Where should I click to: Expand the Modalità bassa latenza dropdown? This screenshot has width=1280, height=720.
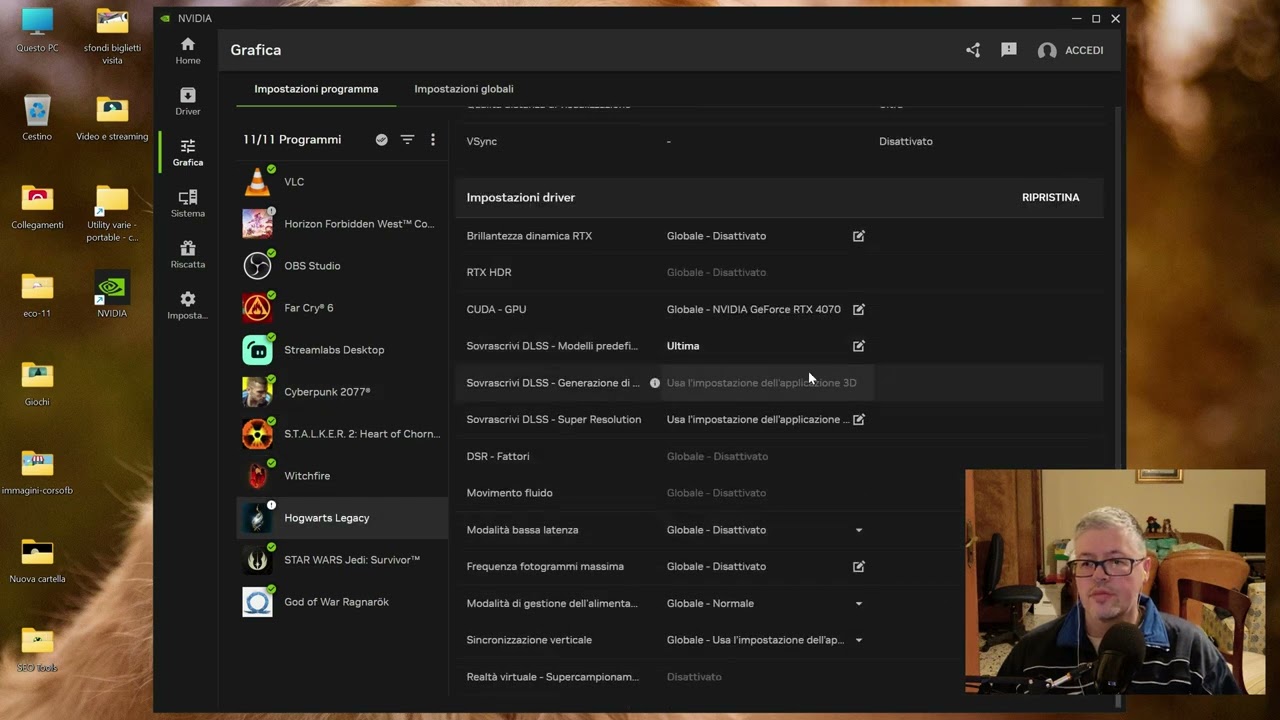(x=858, y=530)
